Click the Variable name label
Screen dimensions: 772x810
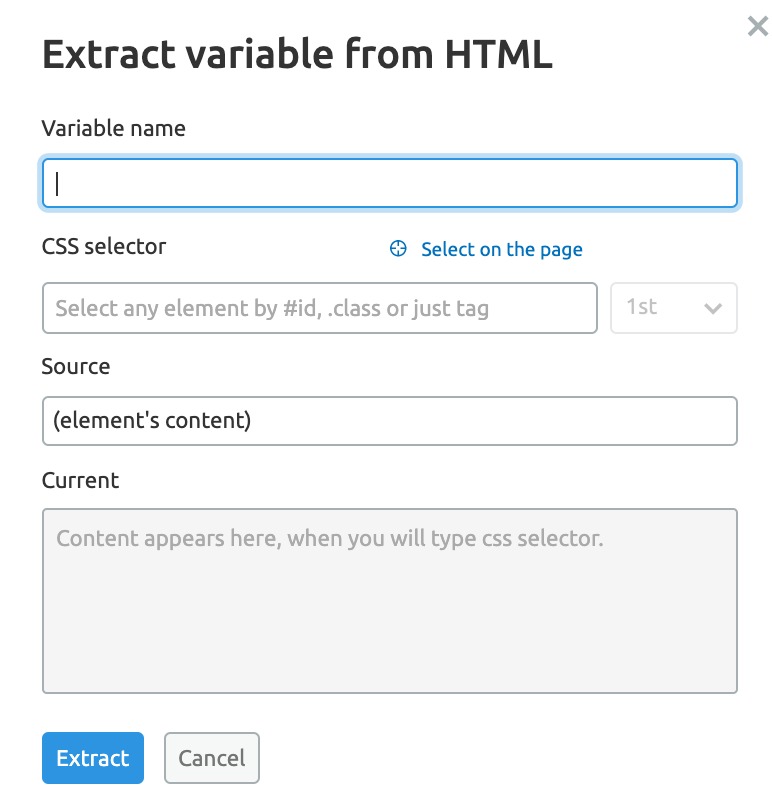(113, 128)
